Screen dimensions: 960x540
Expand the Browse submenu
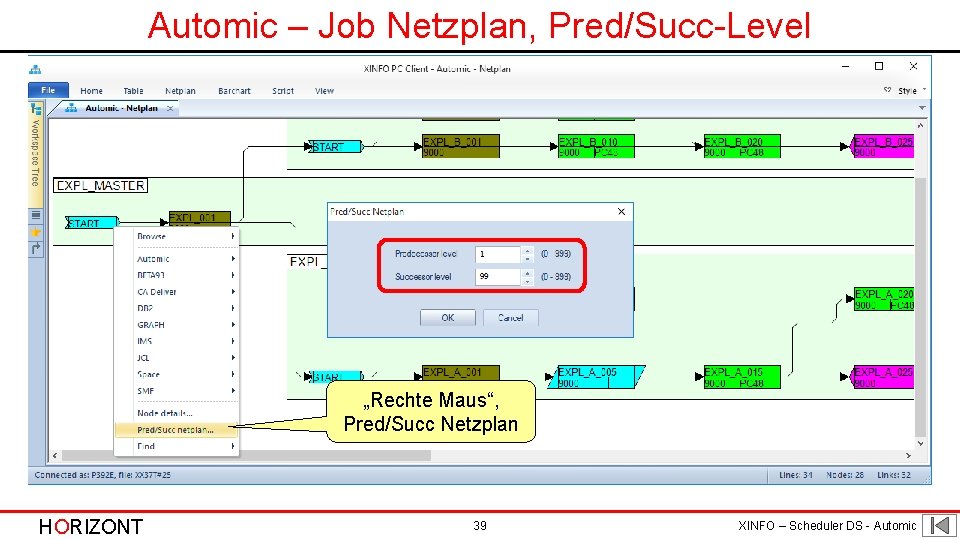pyautogui.click(x=176, y=236)
